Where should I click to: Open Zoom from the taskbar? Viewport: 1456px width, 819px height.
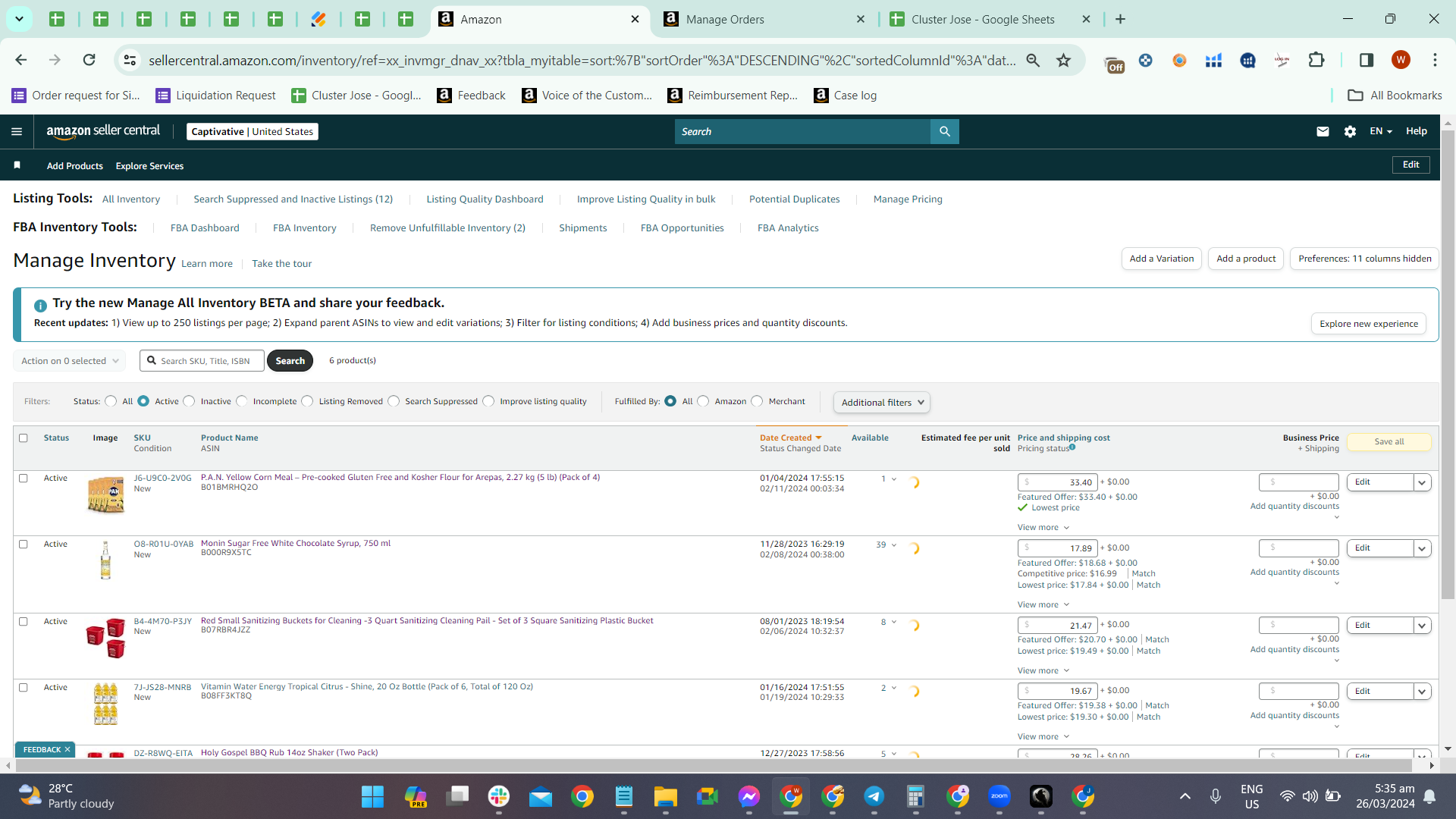pyautogui.click(x=999, y=796)
